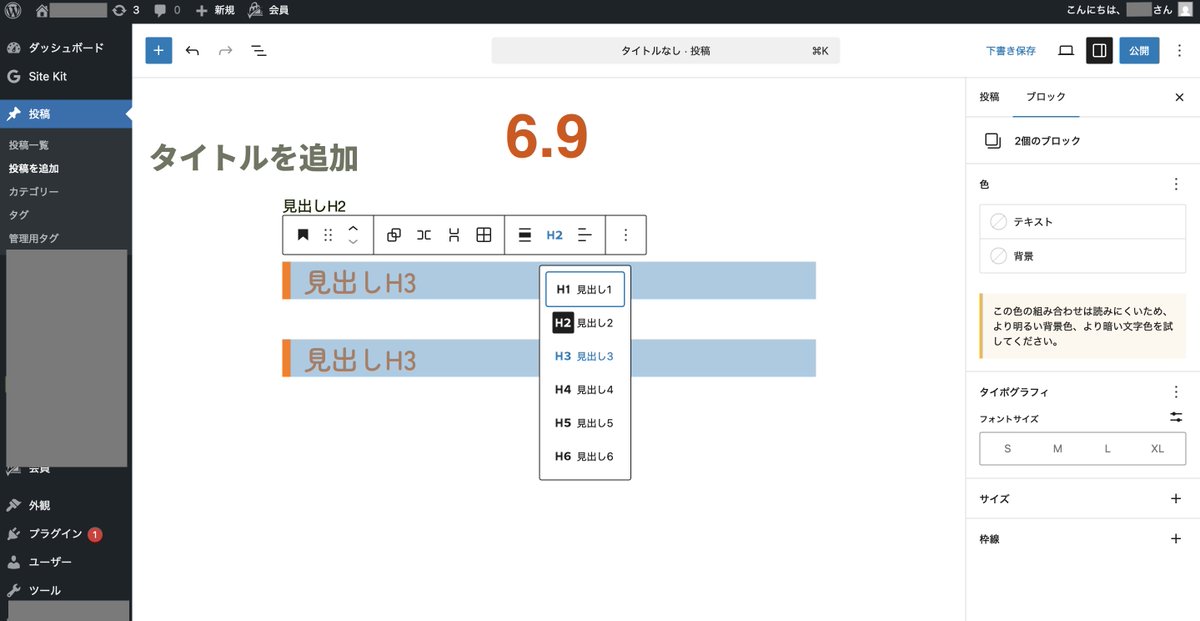Select font size S
Viewport: 1200px width, 621px height.
point(1007,449)
